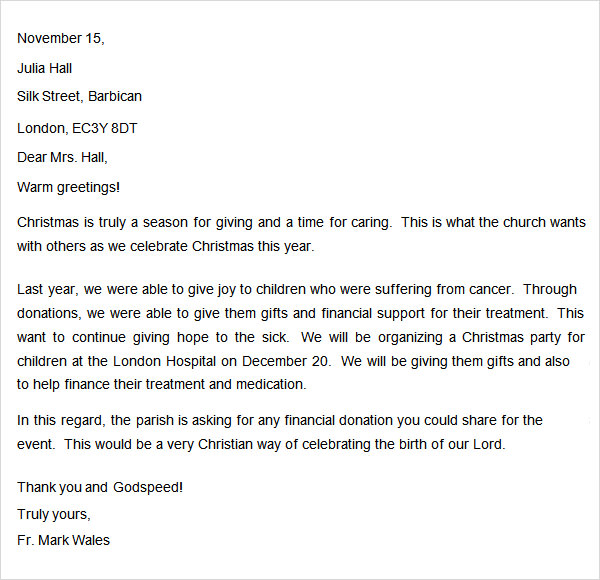Click the line starting 'donations, we were able'

click(300, 313)
